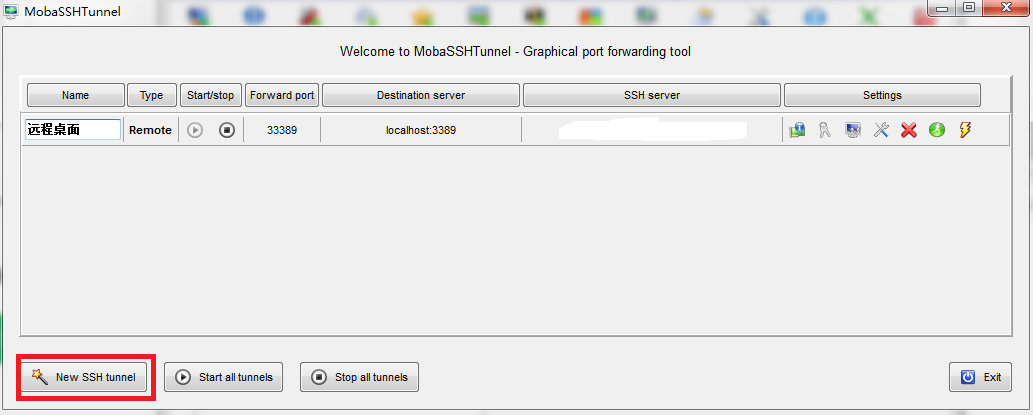Click the lightning bolt auto-reconnect icon

964,130
